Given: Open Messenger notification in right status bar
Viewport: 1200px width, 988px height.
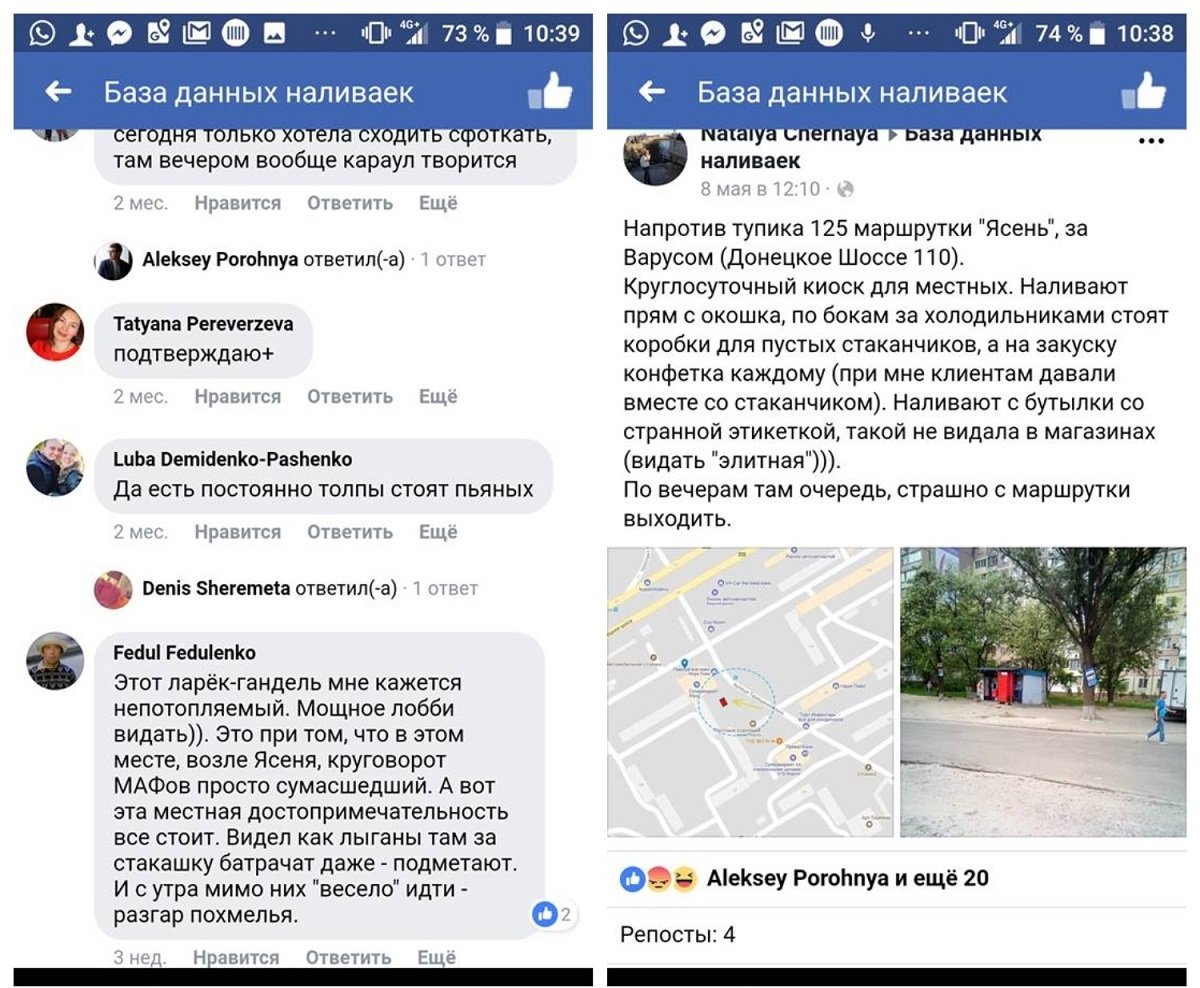Looking at the screenshot, I should tap(712, 33).
